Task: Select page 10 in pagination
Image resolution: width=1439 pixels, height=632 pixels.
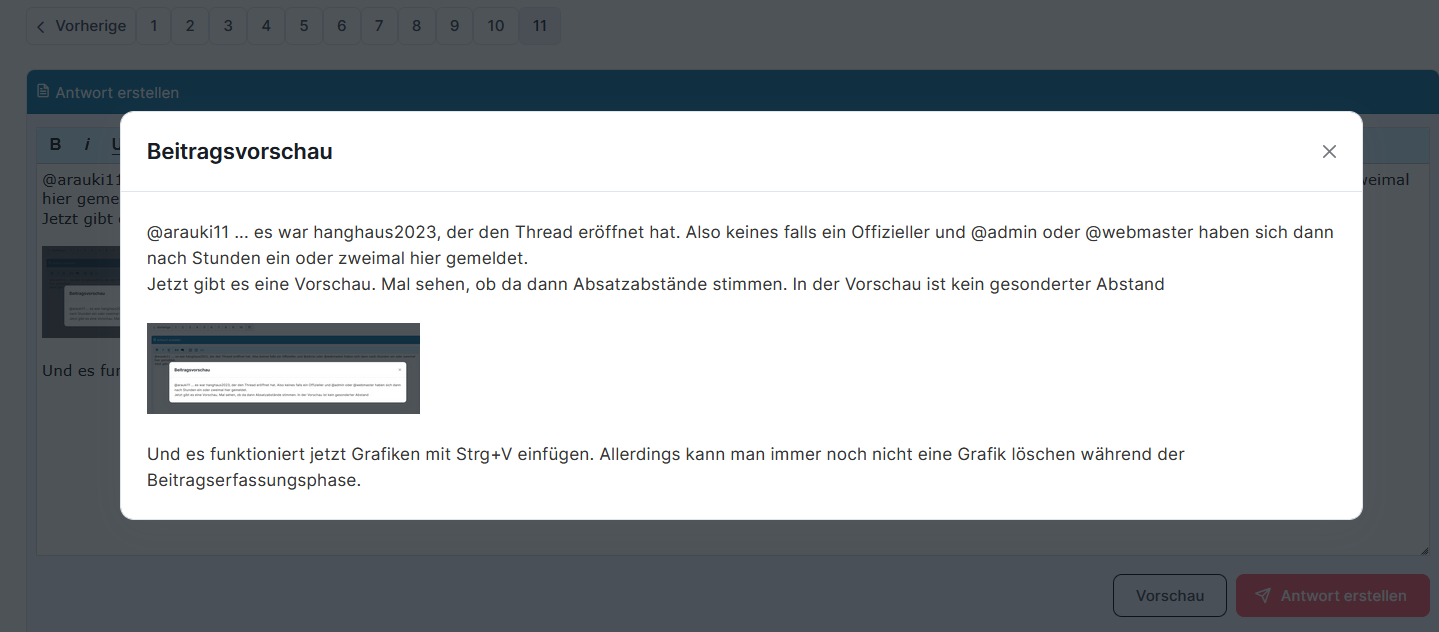Action: click(x=496, y=26)
